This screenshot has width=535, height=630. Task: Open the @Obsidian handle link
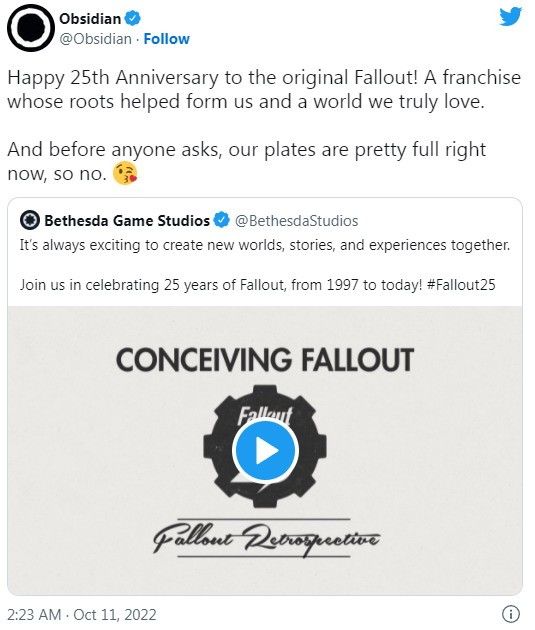[96, 39]
